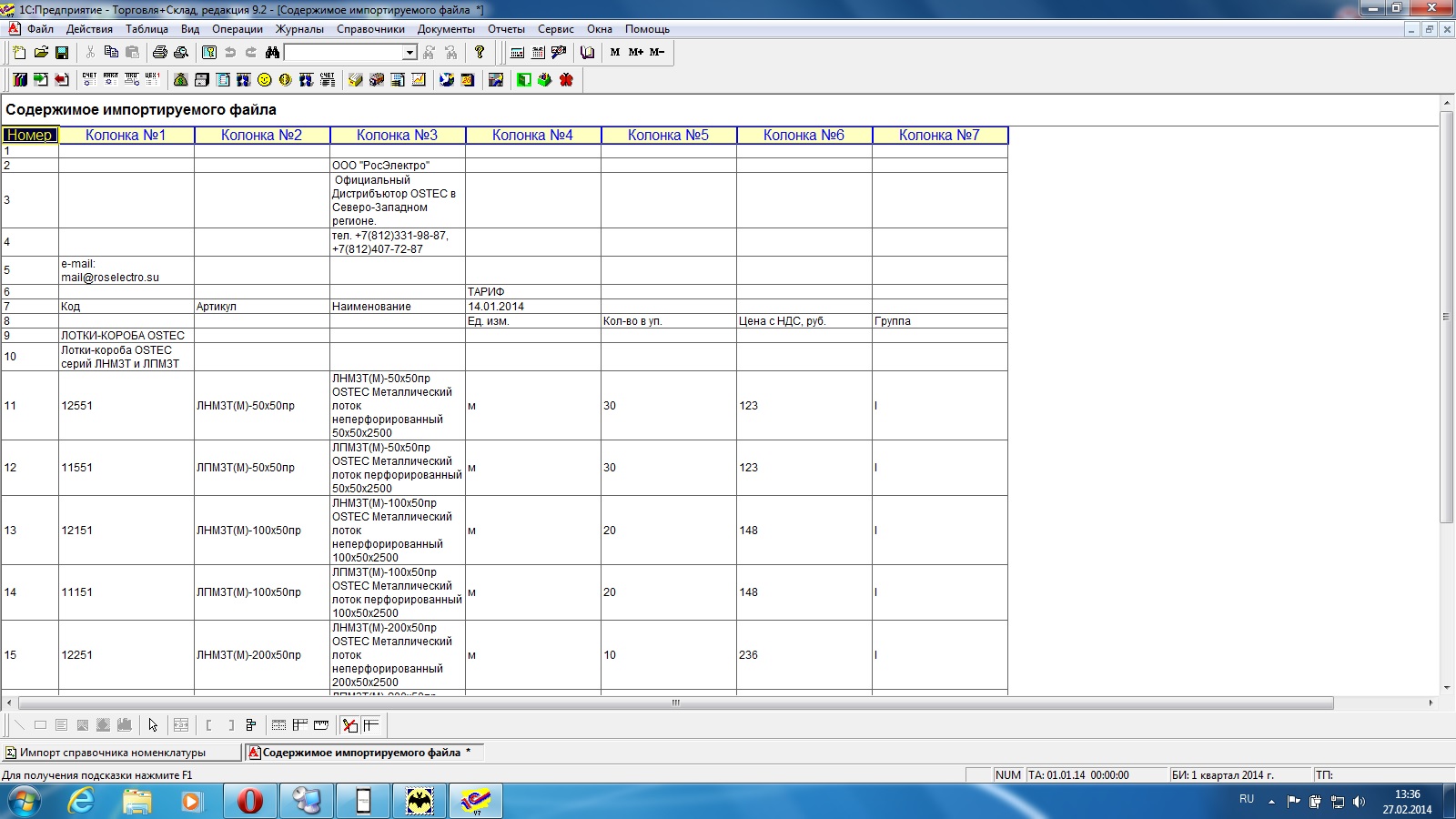Click the M+ memory add button
This screenshot has width=1456, height=819.
tap(635, 53)
